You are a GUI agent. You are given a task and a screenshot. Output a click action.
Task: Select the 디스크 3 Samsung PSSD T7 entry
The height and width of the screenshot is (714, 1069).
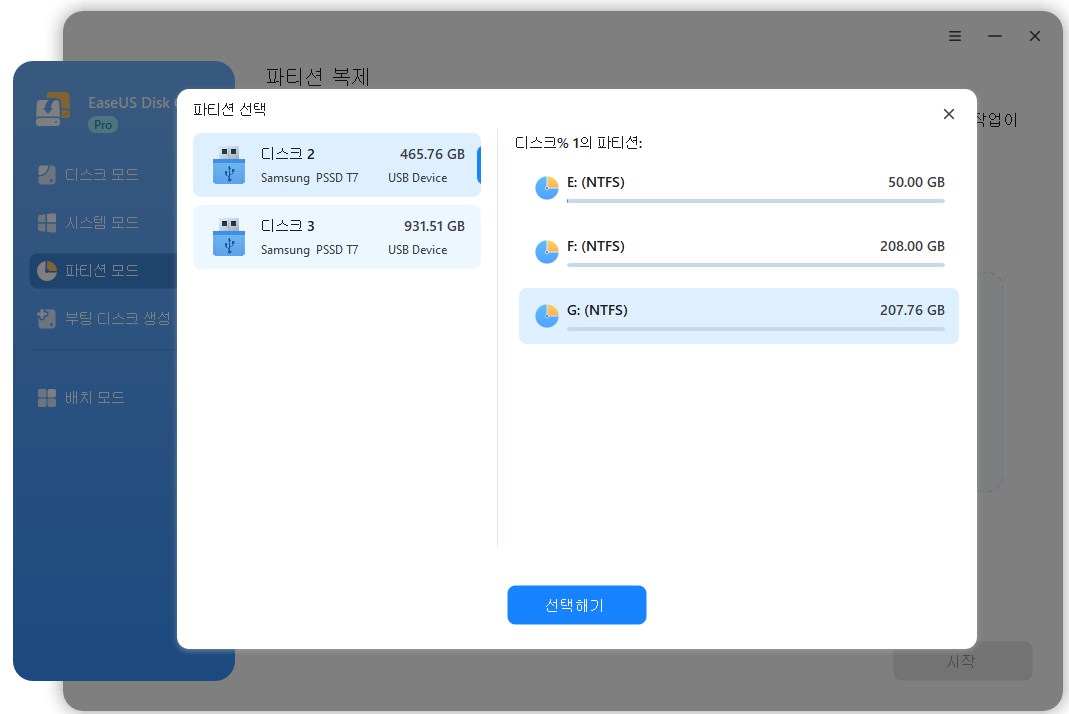(337, 237)
